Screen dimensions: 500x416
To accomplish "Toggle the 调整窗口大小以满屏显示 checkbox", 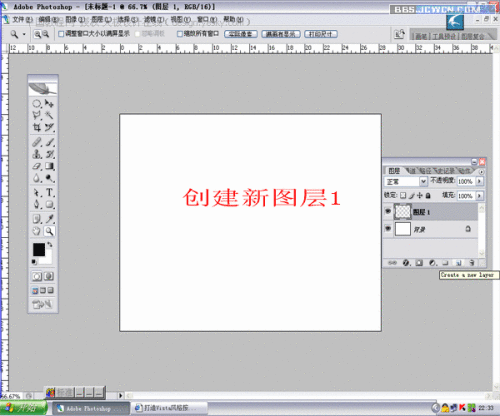I will pos(61,34).
